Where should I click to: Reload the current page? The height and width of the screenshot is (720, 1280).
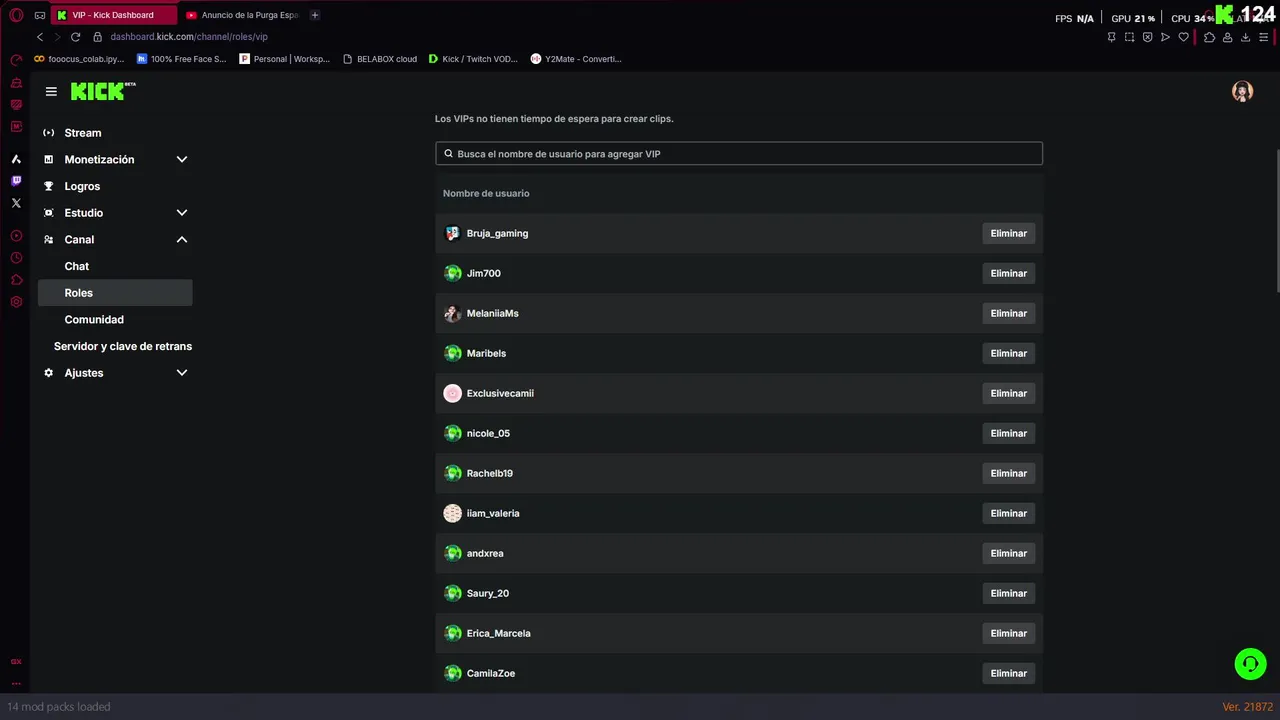[75, 37]
